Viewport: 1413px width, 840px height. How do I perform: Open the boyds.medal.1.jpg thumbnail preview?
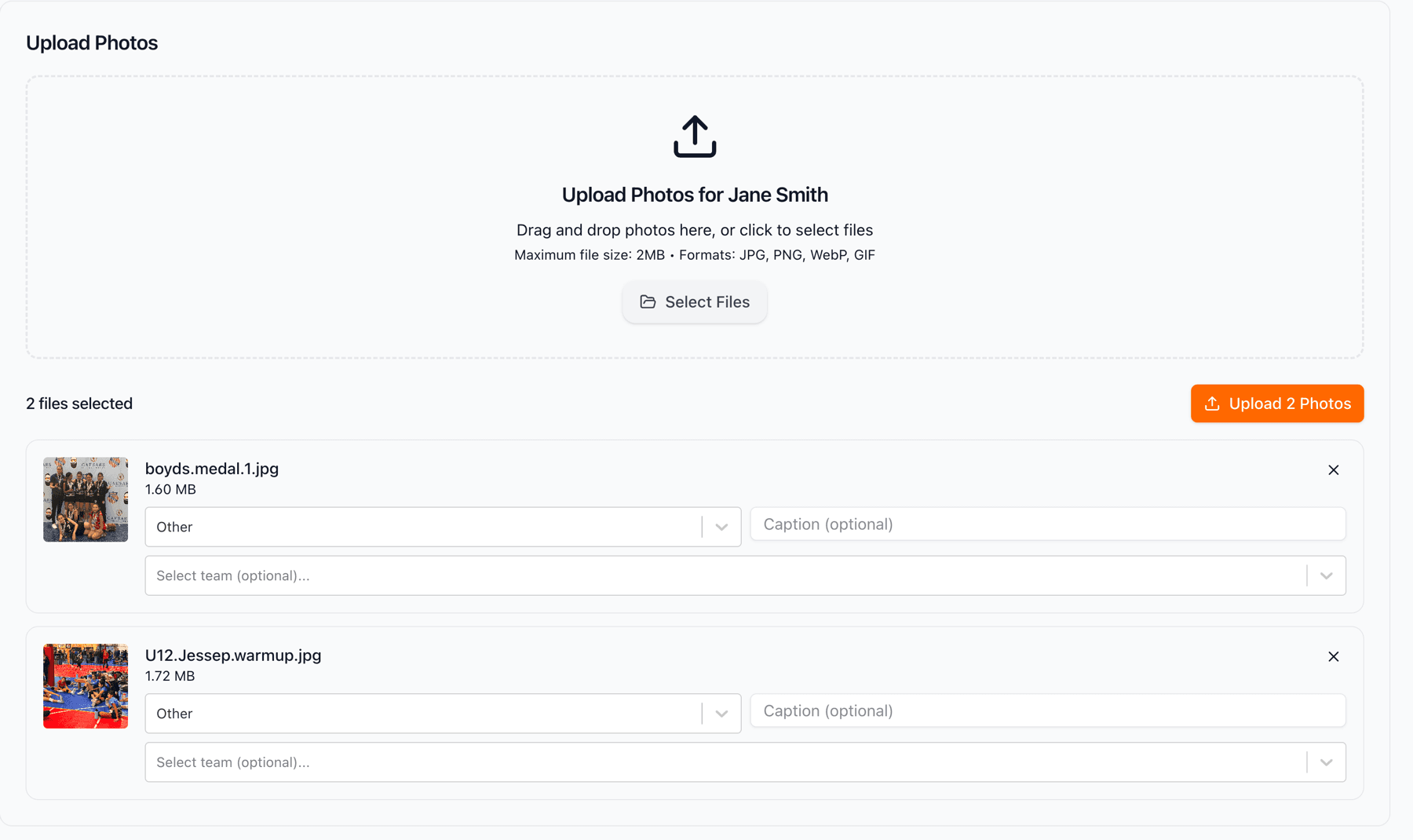click(x=86, y=499)
